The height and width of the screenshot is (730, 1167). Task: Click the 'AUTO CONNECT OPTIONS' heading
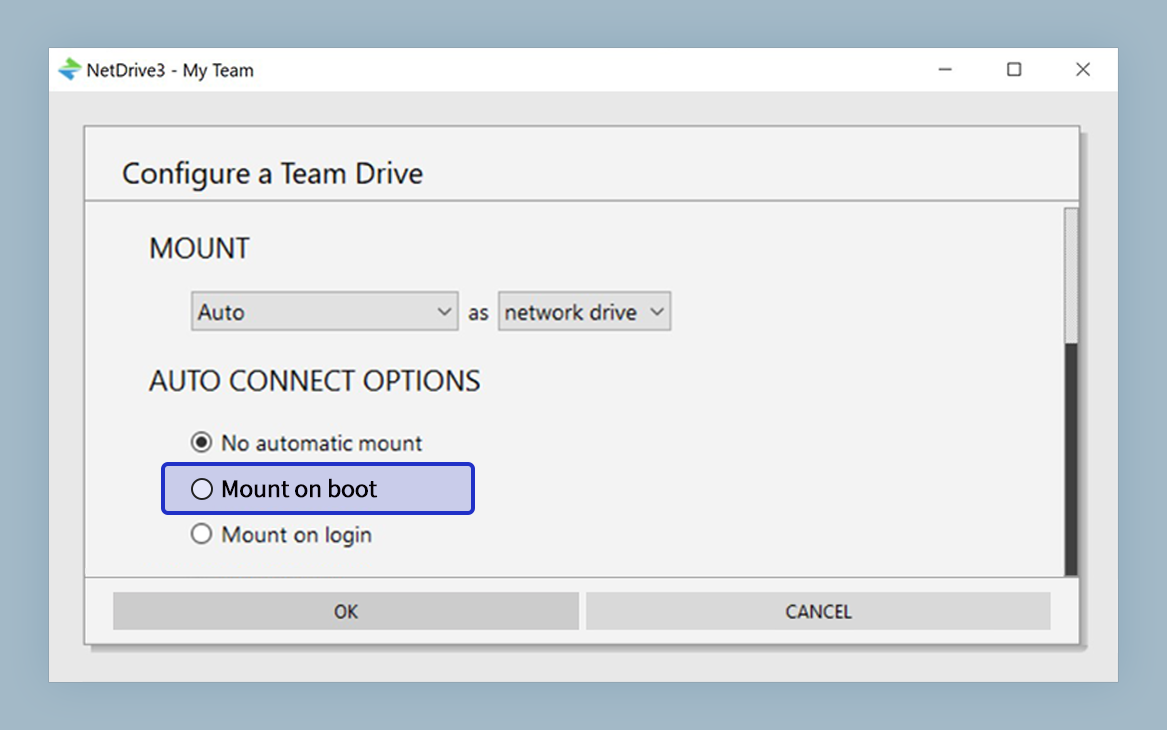coord(315,380)
